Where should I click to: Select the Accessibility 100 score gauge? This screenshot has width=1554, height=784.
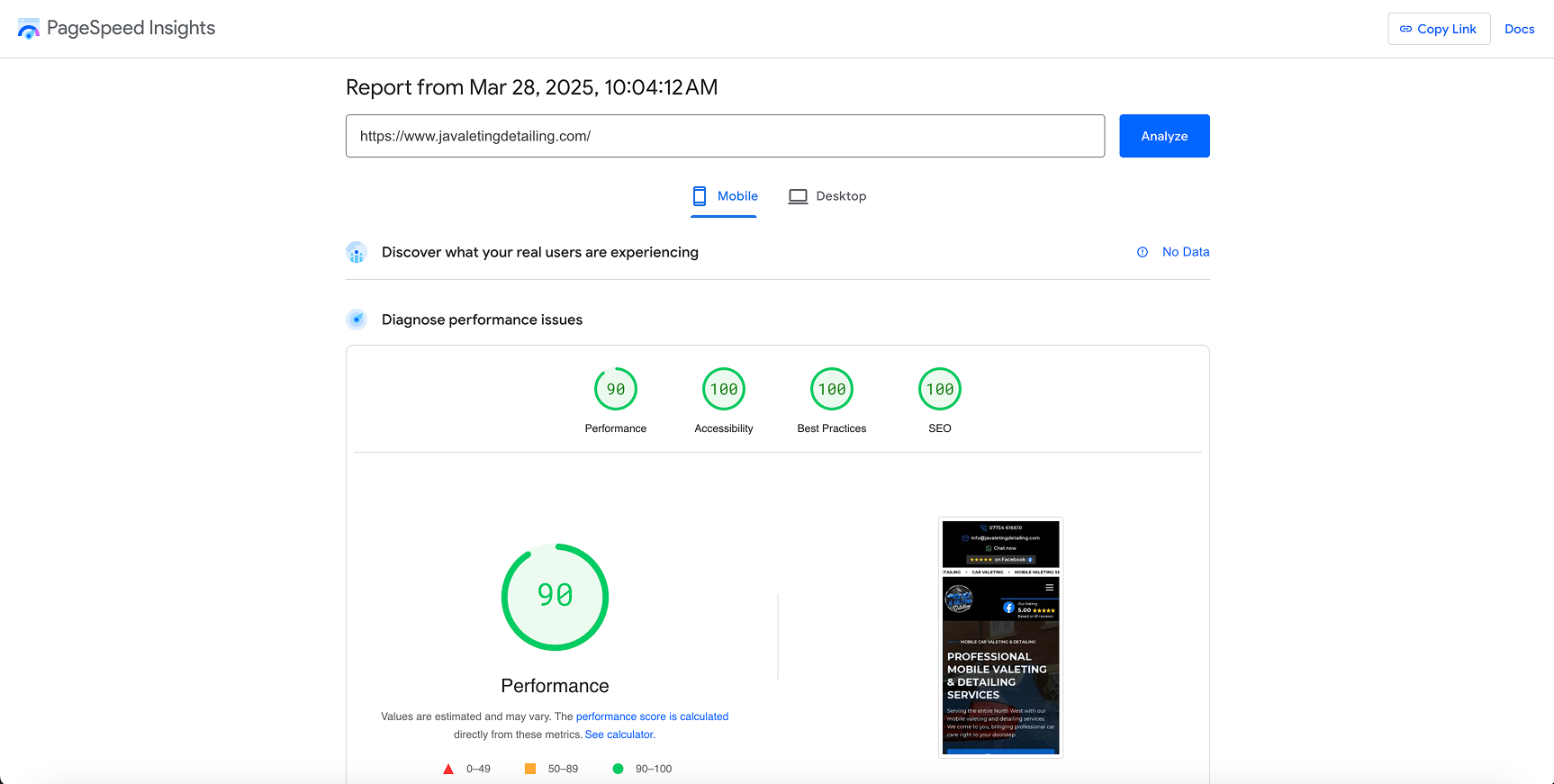tap(724, 390)
